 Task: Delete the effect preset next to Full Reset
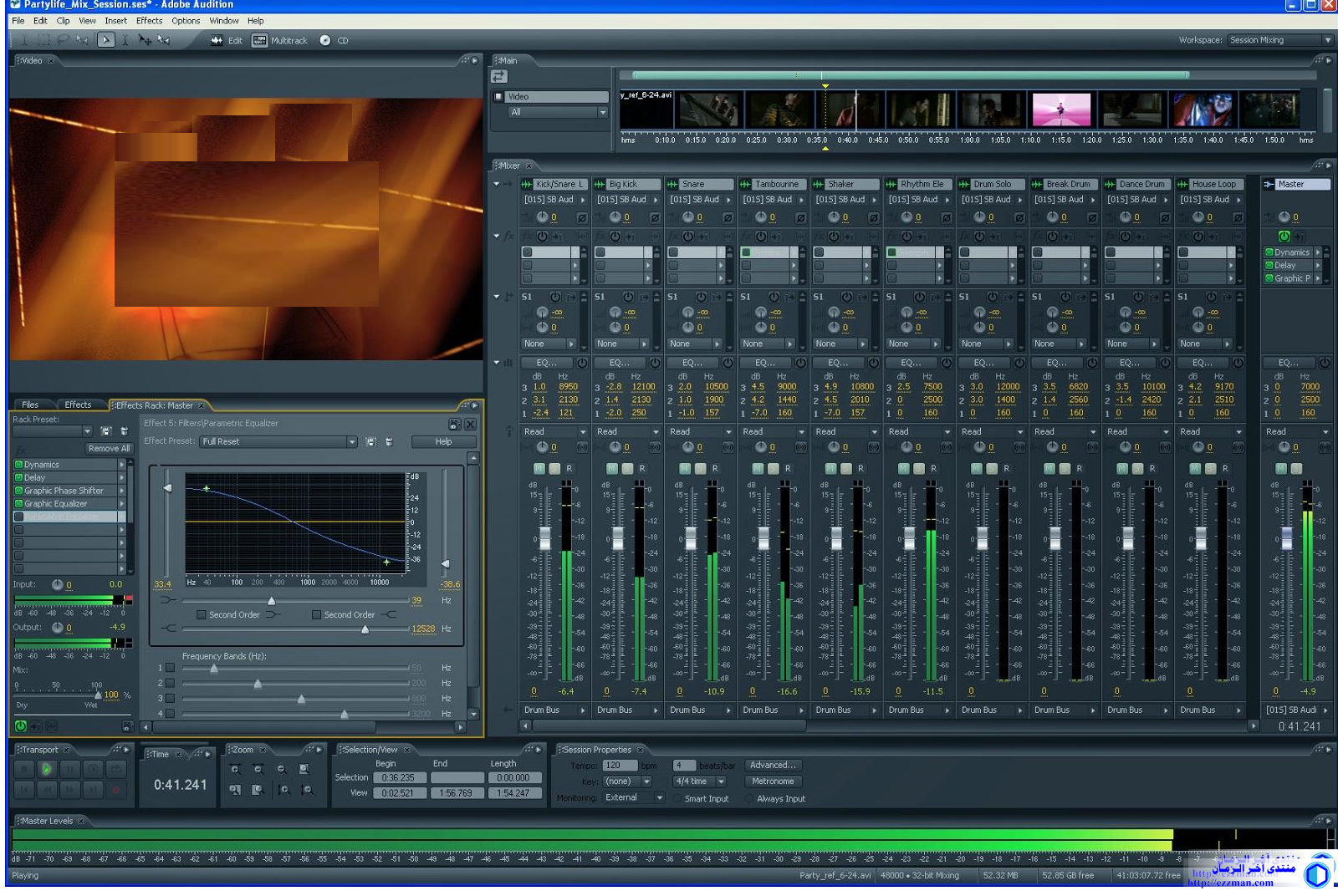click(x=389, y=441)
